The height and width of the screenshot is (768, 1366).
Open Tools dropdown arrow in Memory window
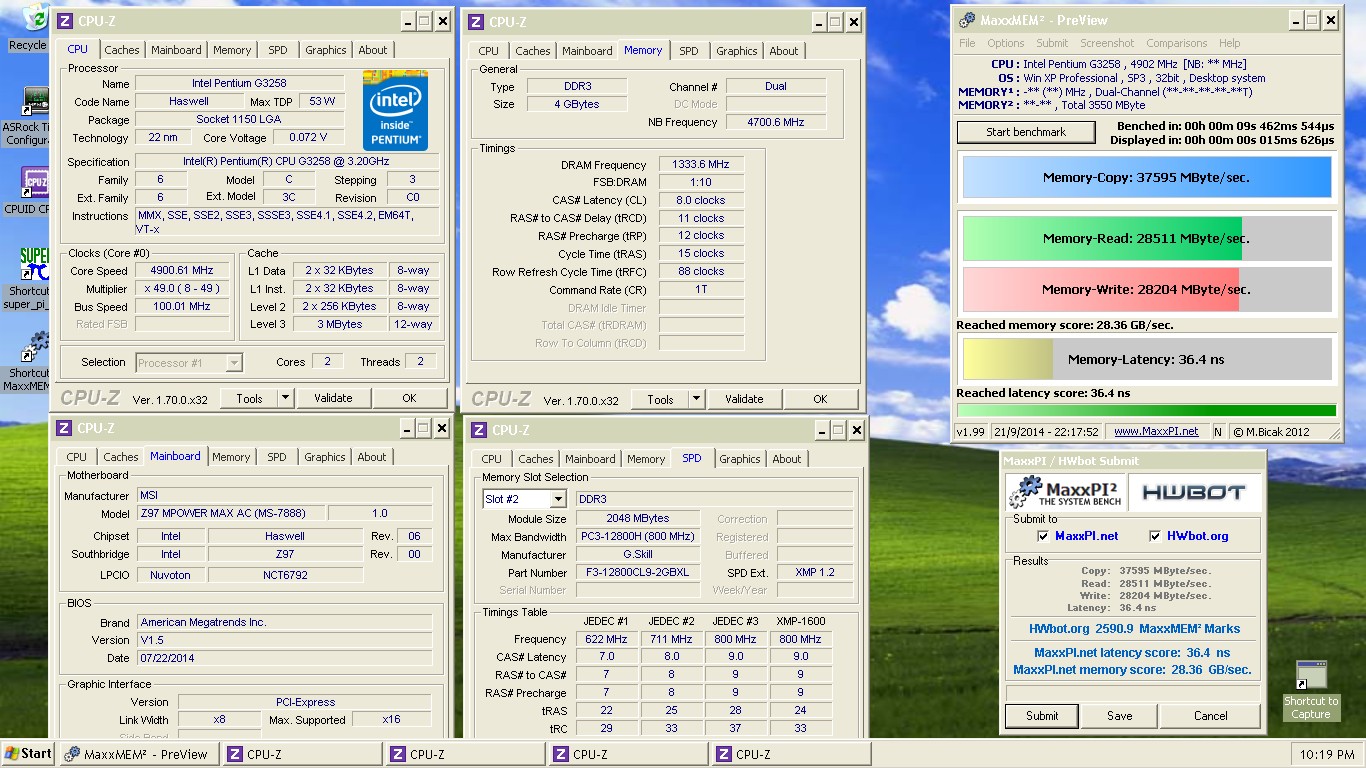click(696, 399)
